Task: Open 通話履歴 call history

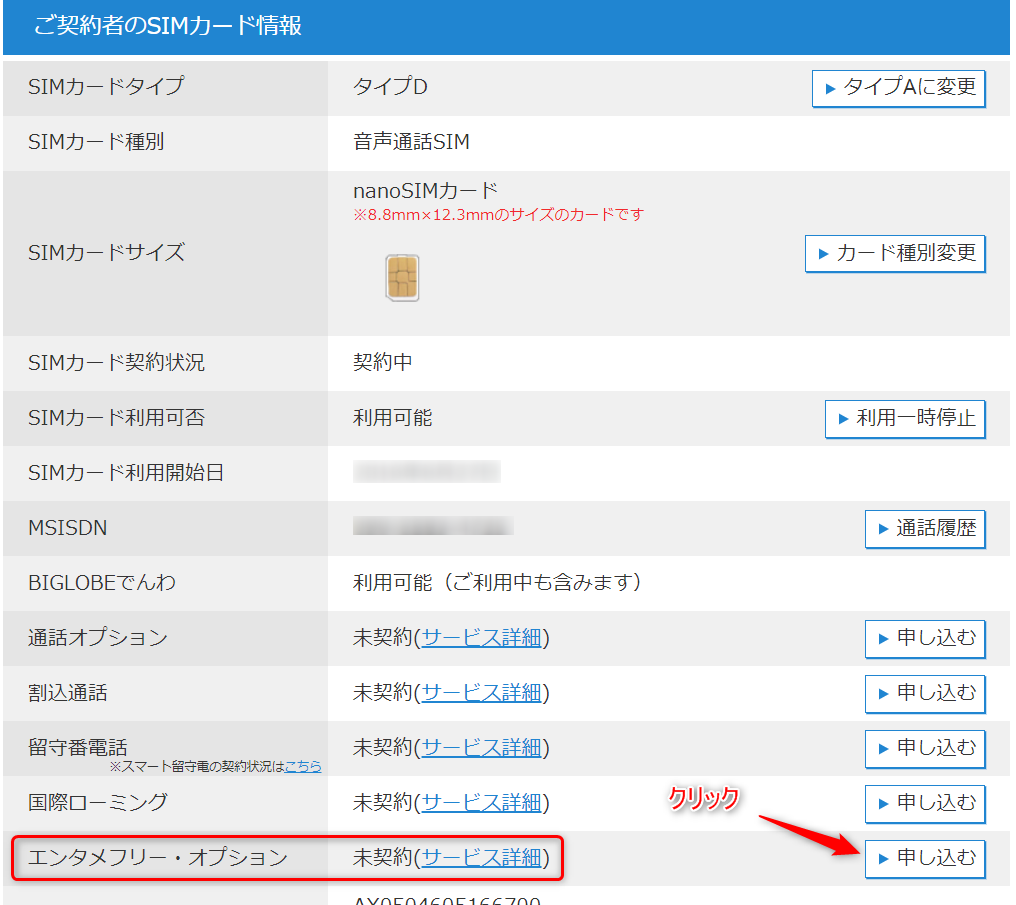Action: [x=924, y=528]
